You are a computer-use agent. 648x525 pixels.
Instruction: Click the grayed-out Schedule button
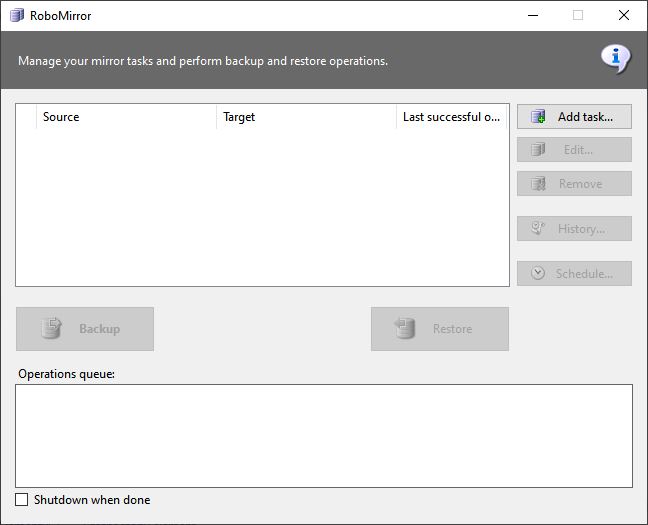(x=574, y=273)
